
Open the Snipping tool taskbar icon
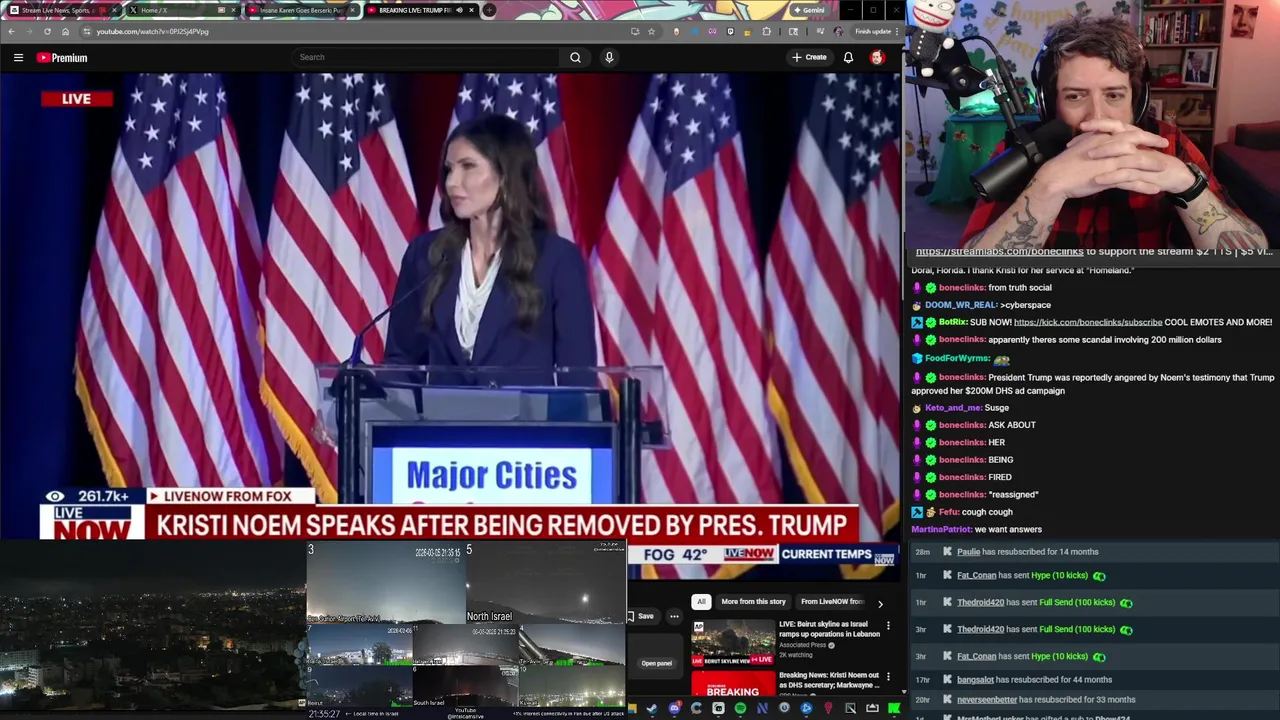(851, 708)
